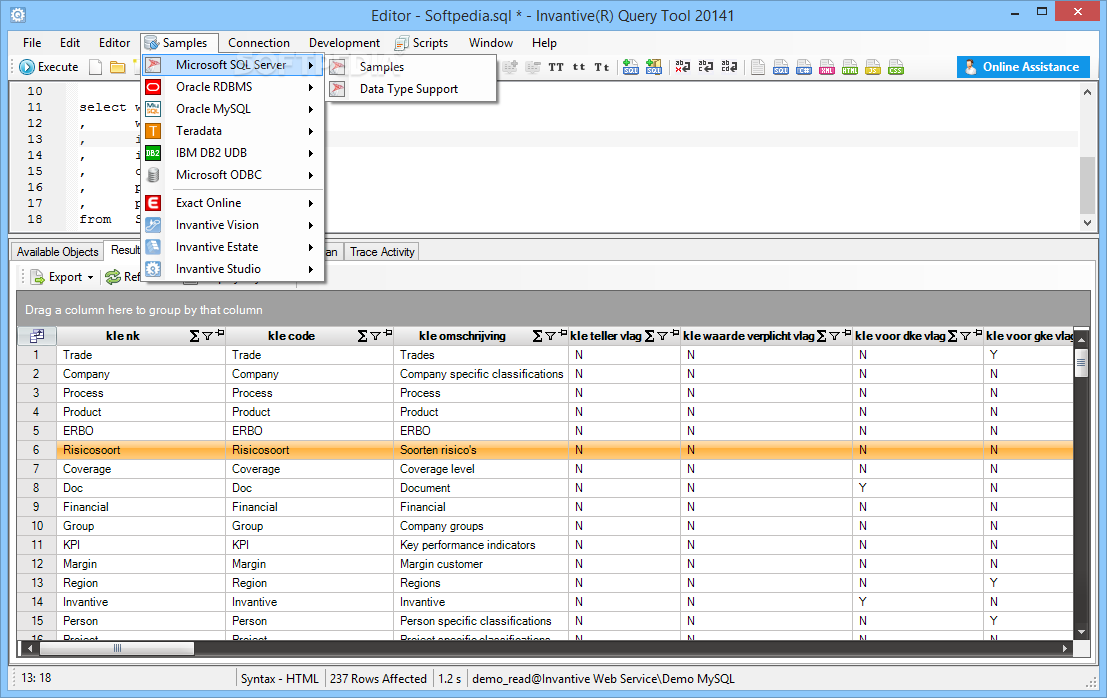This screenshot has height=698, width=1107.
Task: Open the filter on kle teller vlag column
Action: pyautogui.click(x=663, y=337)
